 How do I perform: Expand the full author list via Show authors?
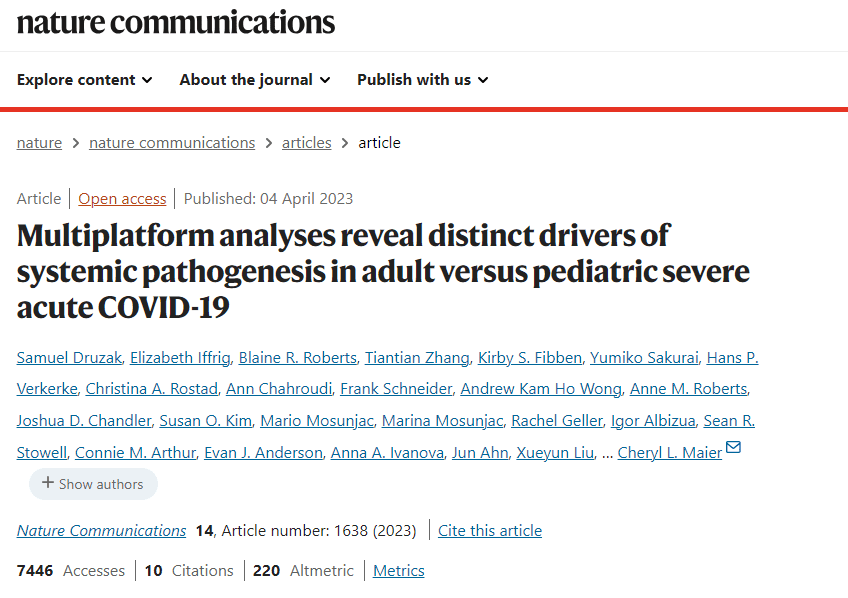93,484
